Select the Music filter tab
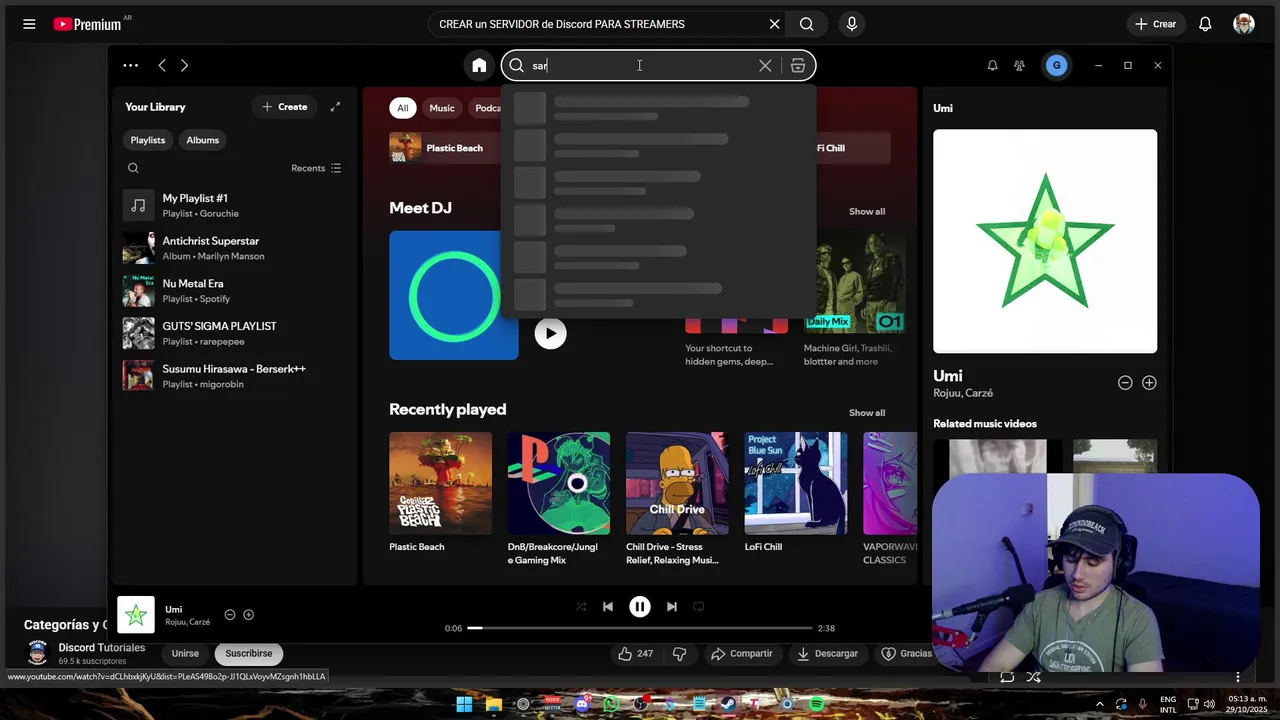This screenshot has height=720, width=1280. coord(442,108)
